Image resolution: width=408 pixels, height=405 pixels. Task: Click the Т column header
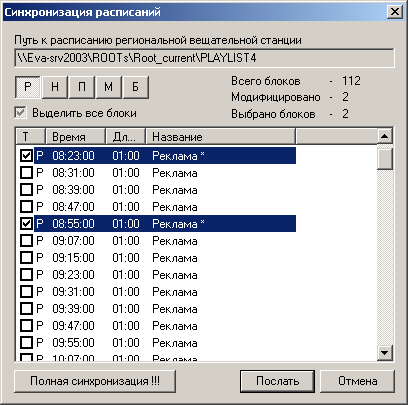[x=30, y=137]
